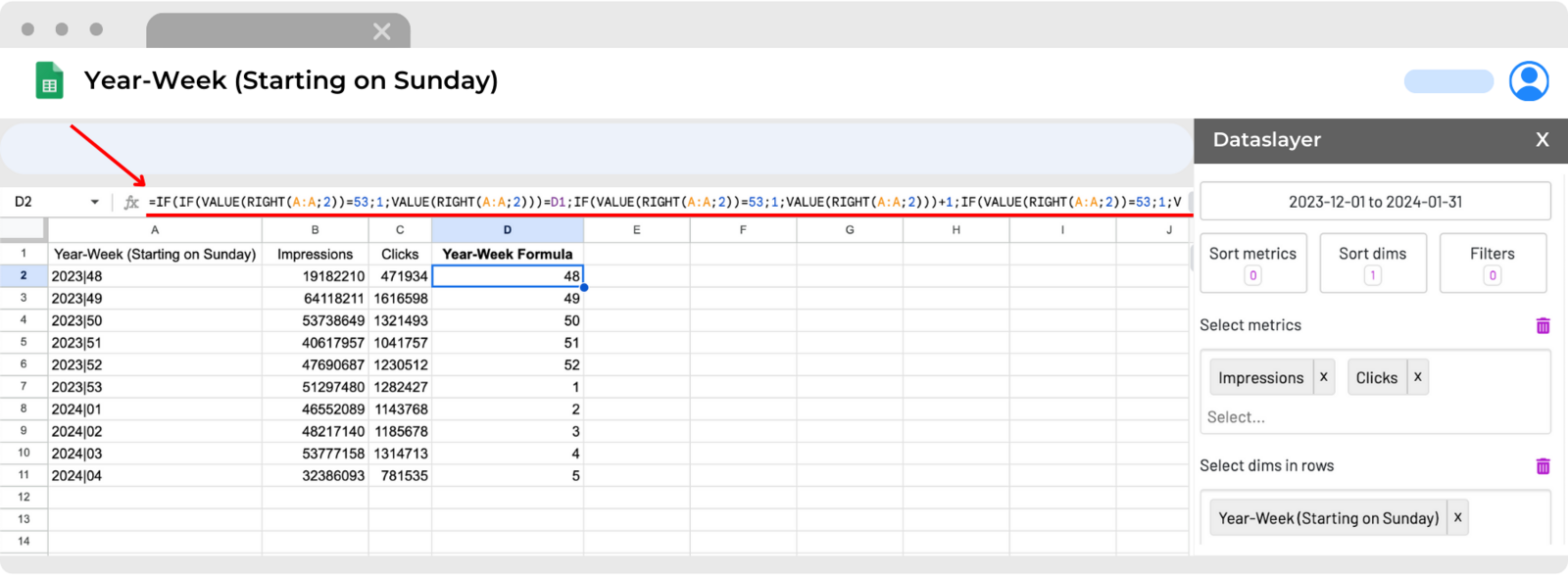Select the Year-Week Formula header cell
The width and height of the screenshot is (1568, 575).
(508, 254)
